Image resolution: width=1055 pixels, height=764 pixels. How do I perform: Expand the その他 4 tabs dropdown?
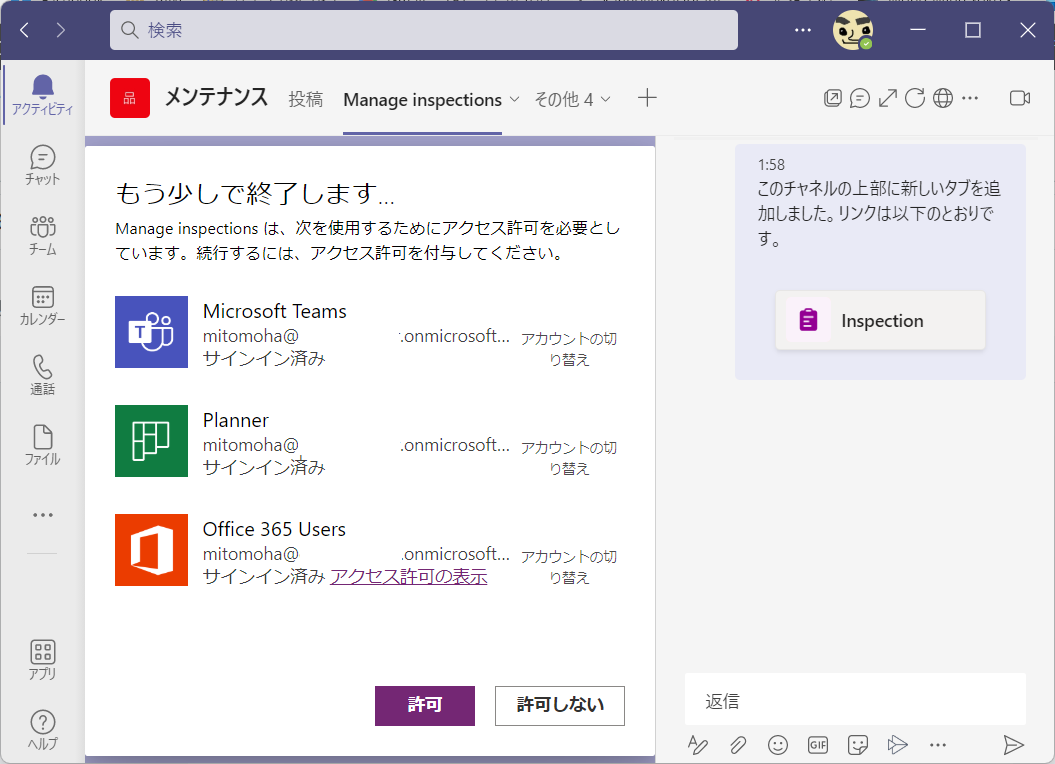click(573, 100)
